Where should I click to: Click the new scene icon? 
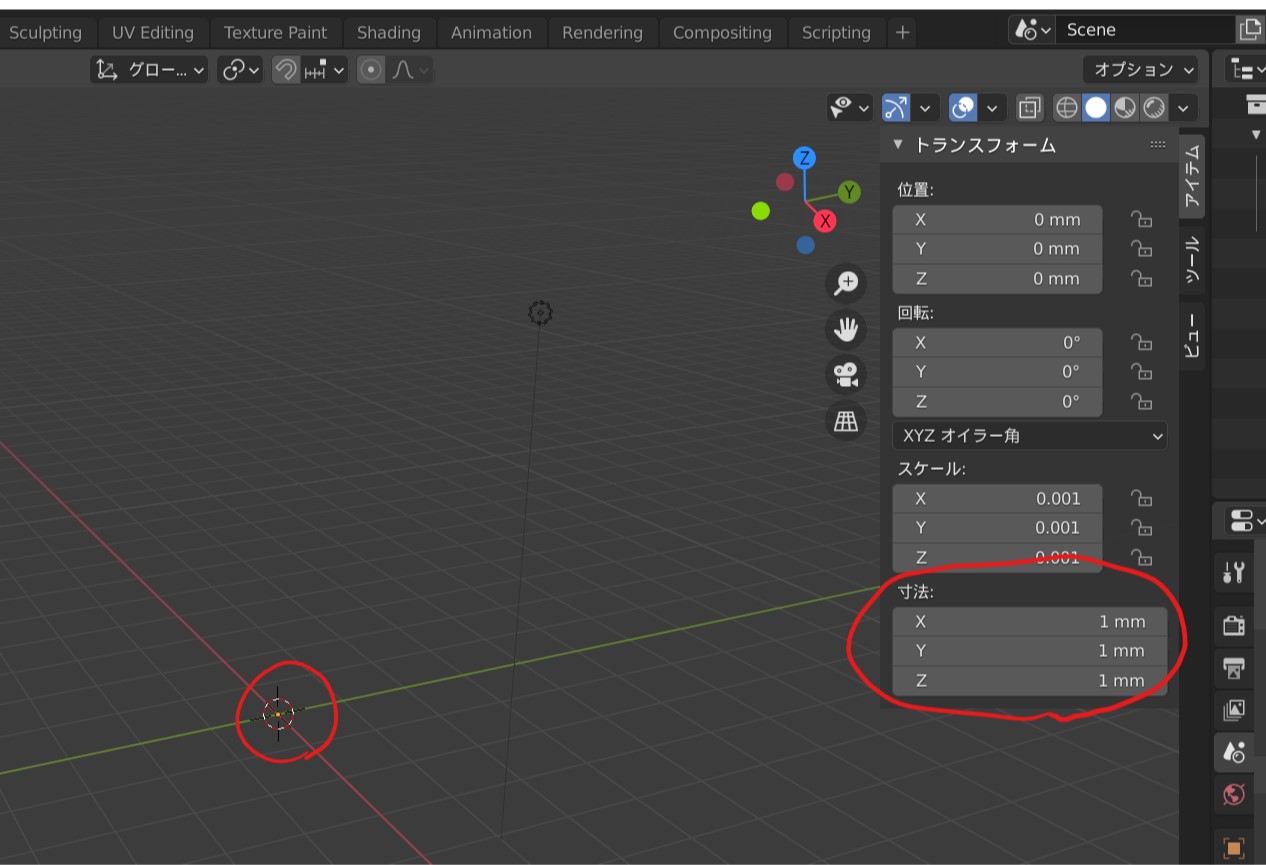click(1250, 30)
